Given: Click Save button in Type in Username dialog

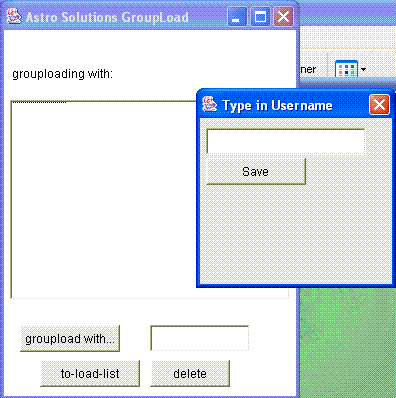Looking at the screenshot, I should pyautogui.click(x=256, y=171).
